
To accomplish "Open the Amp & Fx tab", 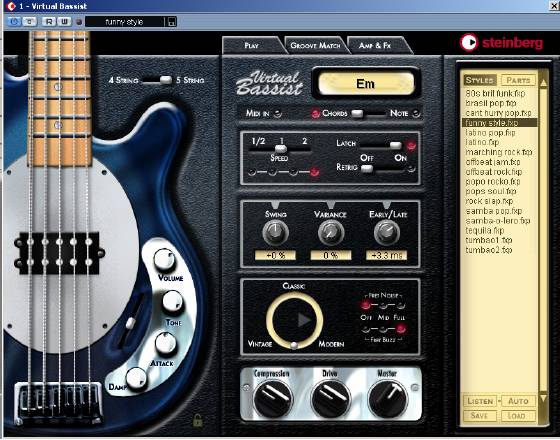I will pos(375,45).
